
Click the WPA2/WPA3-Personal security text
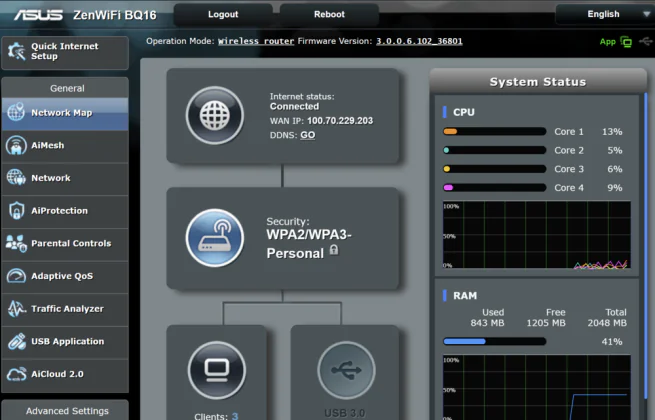309,244
